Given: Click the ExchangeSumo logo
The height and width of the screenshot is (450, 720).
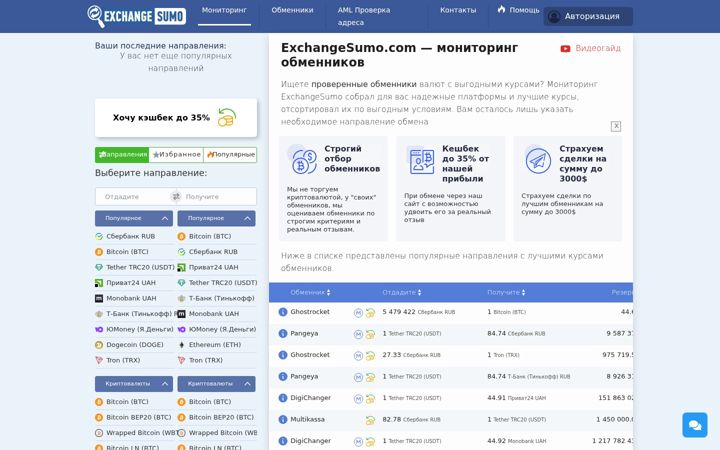Looking at the screenshot, I should pyautogui.click(x=136, y=16).
